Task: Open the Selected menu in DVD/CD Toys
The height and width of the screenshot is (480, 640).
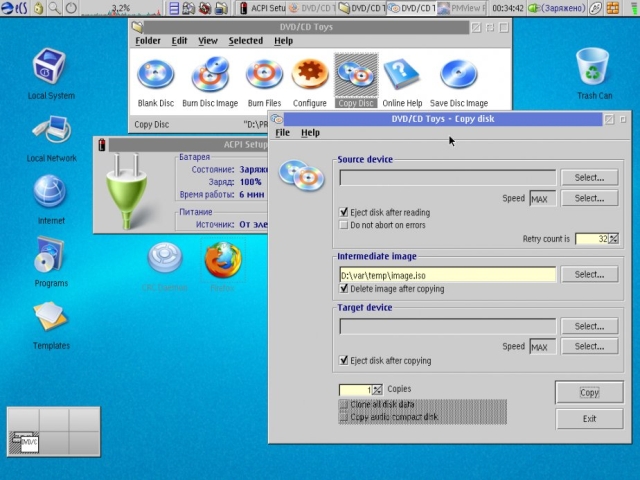Action: tap(245, 41)
